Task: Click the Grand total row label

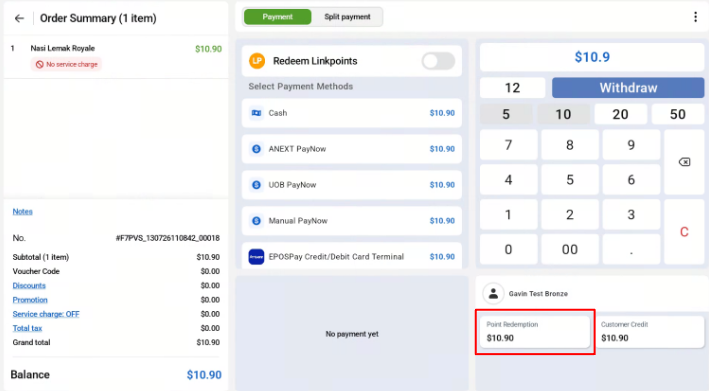Action: [x=31, y=343]
